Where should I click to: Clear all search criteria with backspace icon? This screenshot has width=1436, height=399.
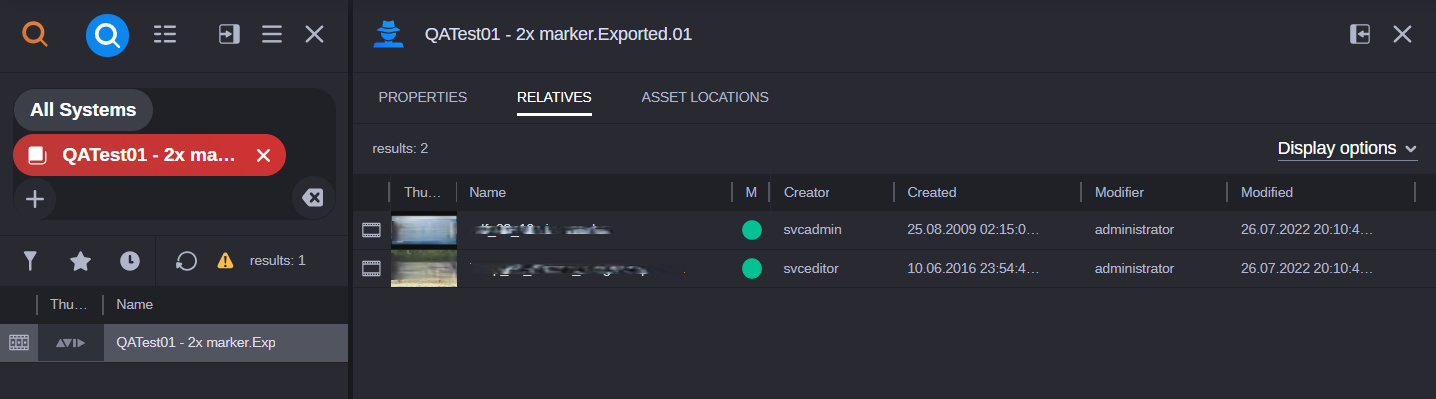click(313, 198)
